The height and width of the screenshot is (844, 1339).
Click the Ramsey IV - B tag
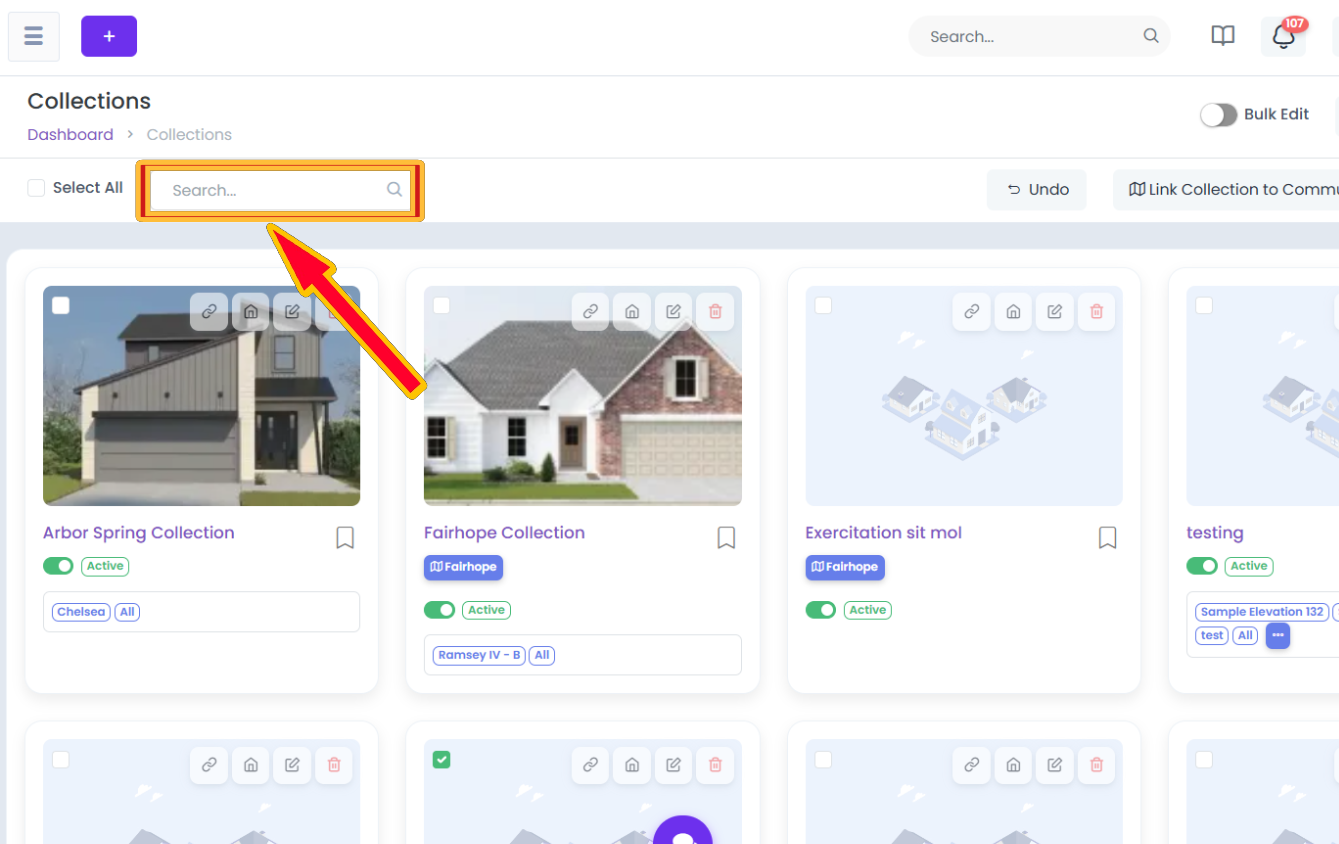[479, 656]
